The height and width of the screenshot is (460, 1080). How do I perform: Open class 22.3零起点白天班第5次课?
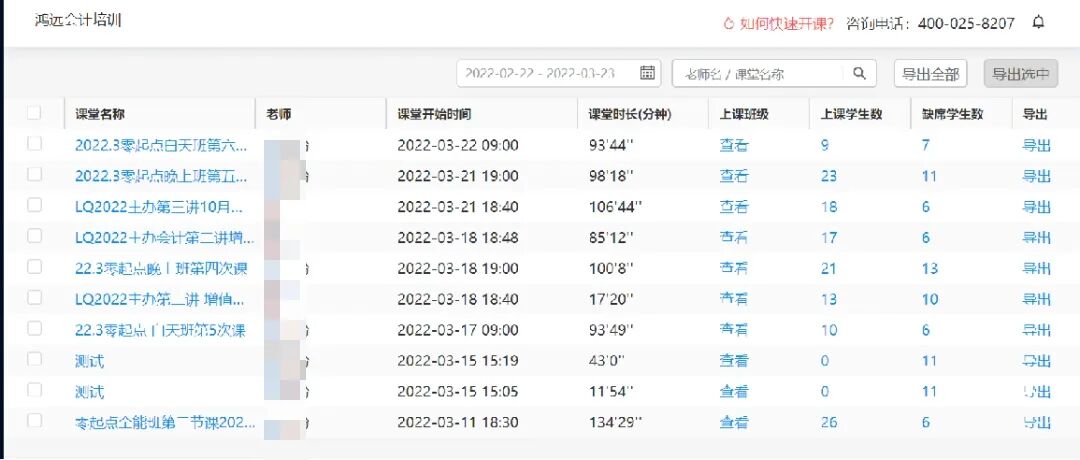tap(160, 331)
